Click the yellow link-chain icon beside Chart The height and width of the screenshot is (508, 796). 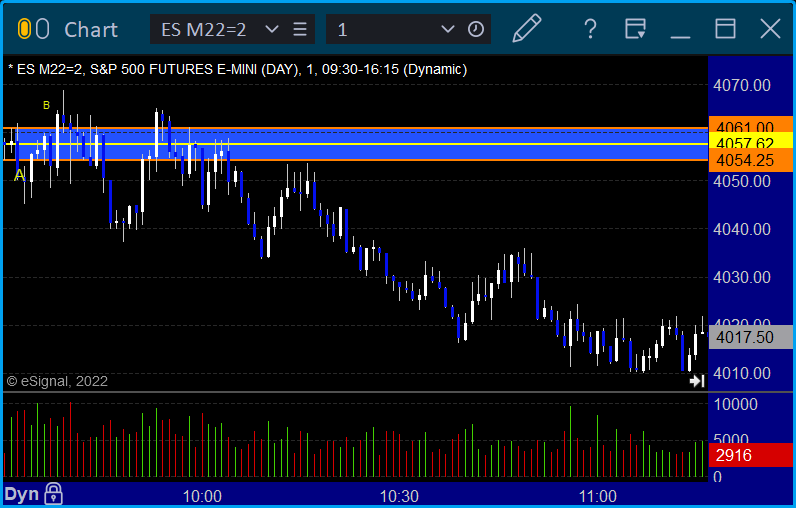coord(24,29)
